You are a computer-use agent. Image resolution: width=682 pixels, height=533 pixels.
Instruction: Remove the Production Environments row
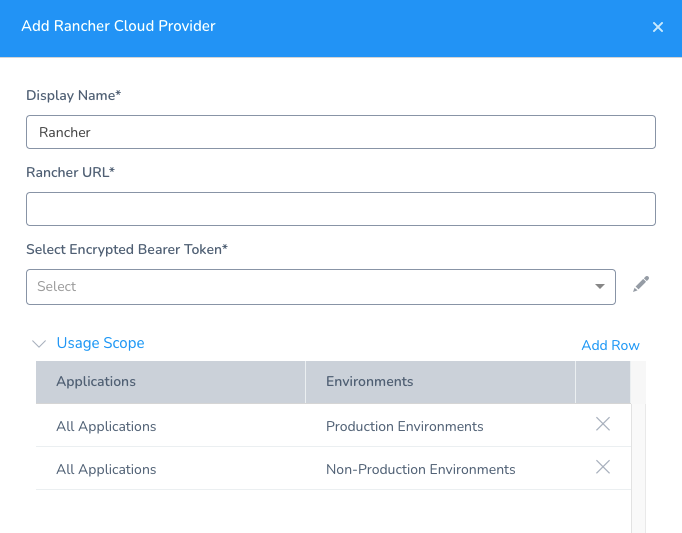[602, 424]
